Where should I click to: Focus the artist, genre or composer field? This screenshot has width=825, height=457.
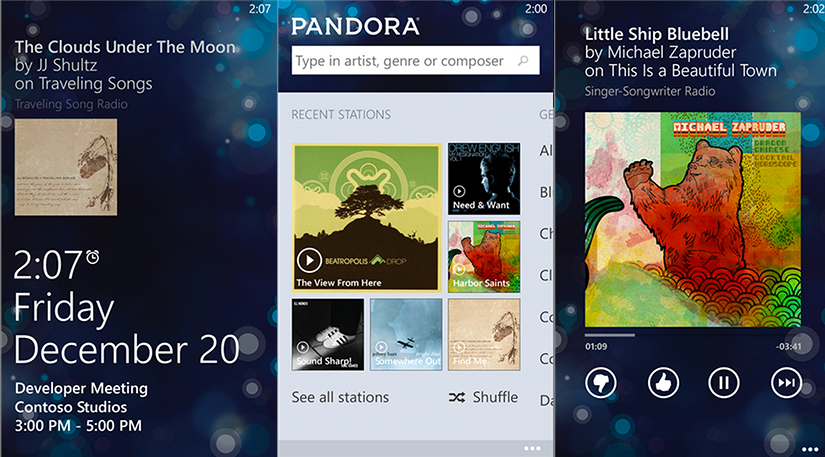pyautogui.click(x=415, y=60)
